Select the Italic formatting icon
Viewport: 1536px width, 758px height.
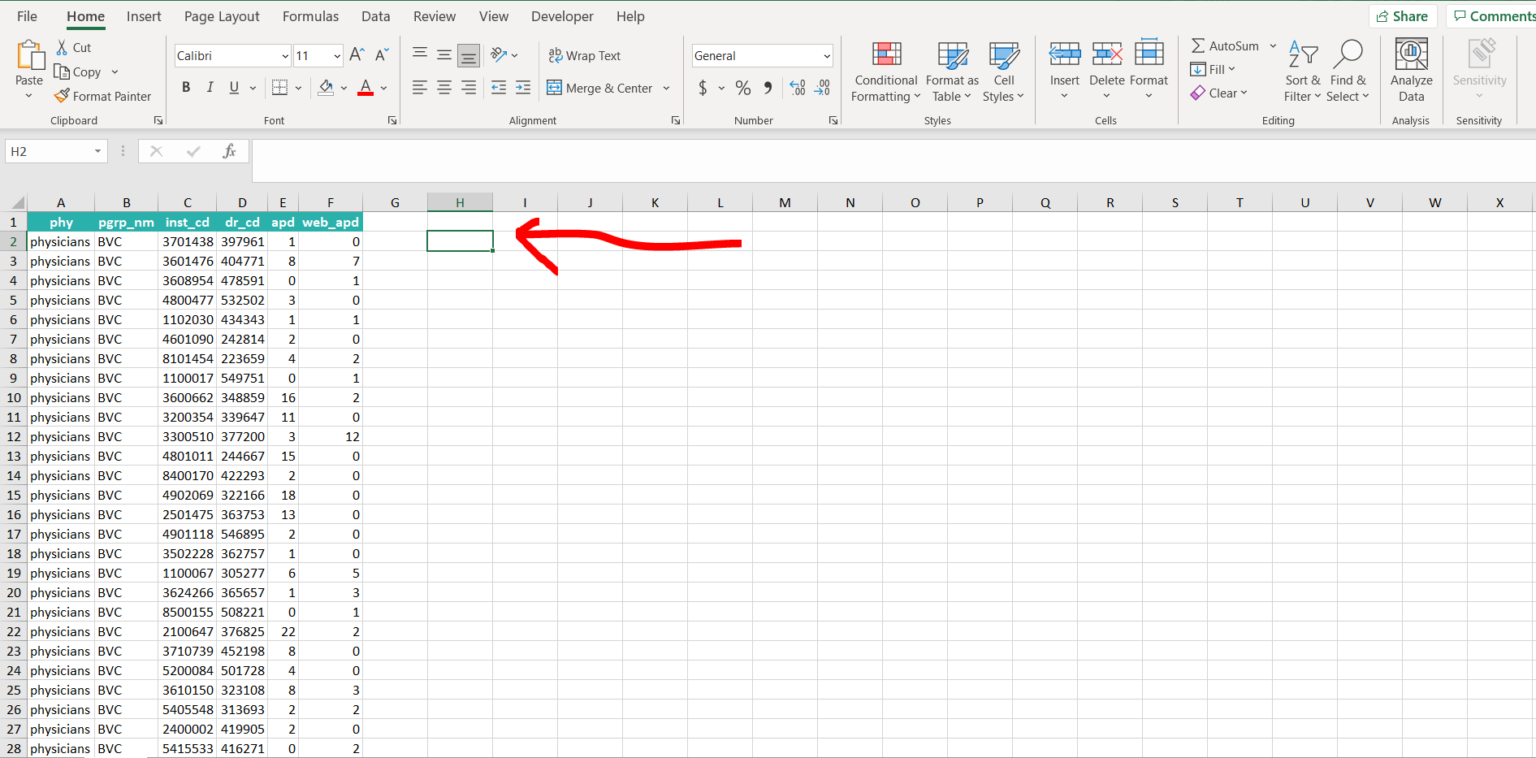click(209, 87)
